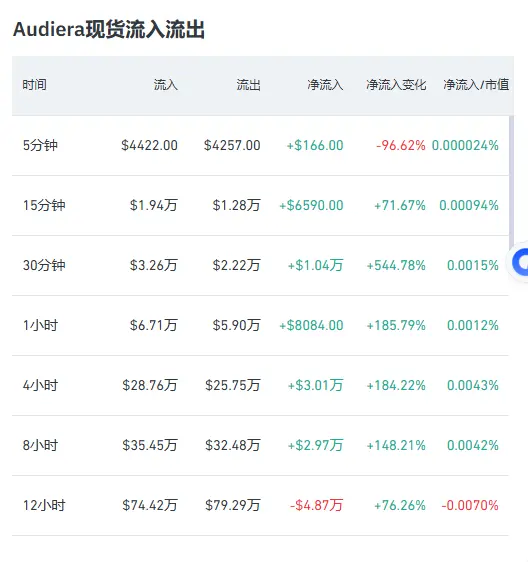The width and height of the screenshot is (528, 562).
Task: Click the $3.26万 inflow value
Action: coord(153,265)
